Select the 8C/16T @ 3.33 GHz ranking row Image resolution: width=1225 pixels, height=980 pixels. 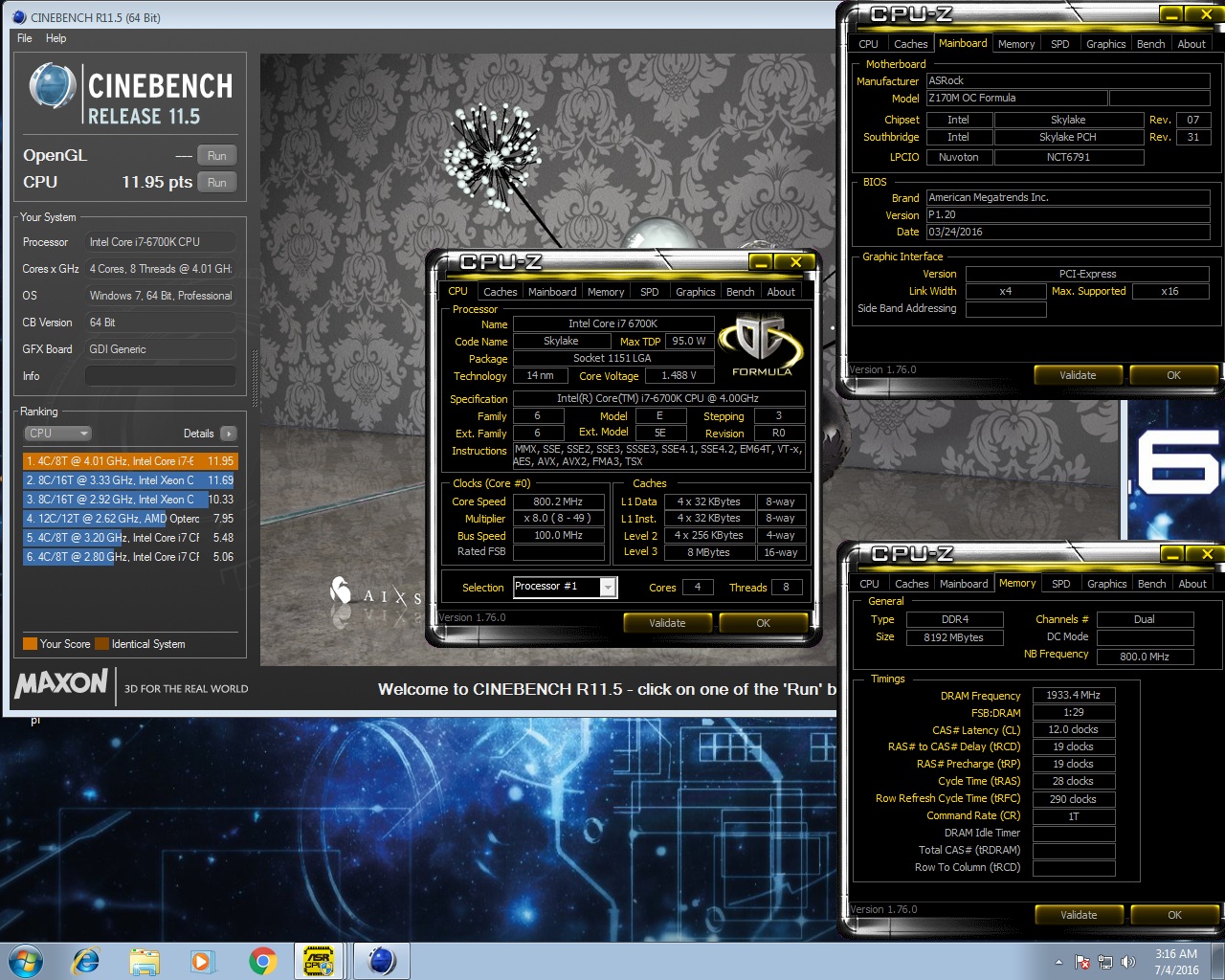(129, 480)
